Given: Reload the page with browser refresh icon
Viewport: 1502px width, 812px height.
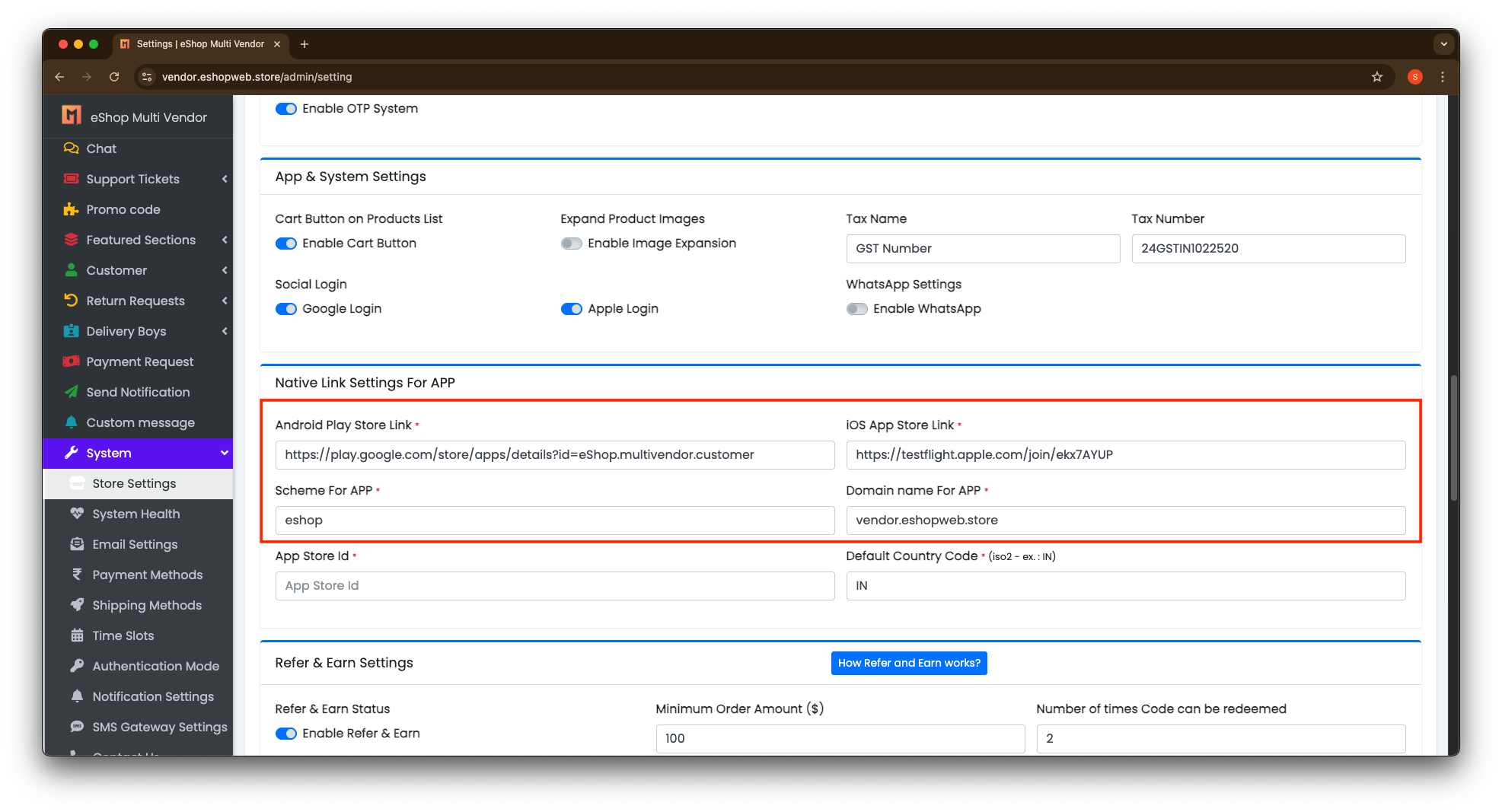Looking at the screenshot, I should coord(114,77).
